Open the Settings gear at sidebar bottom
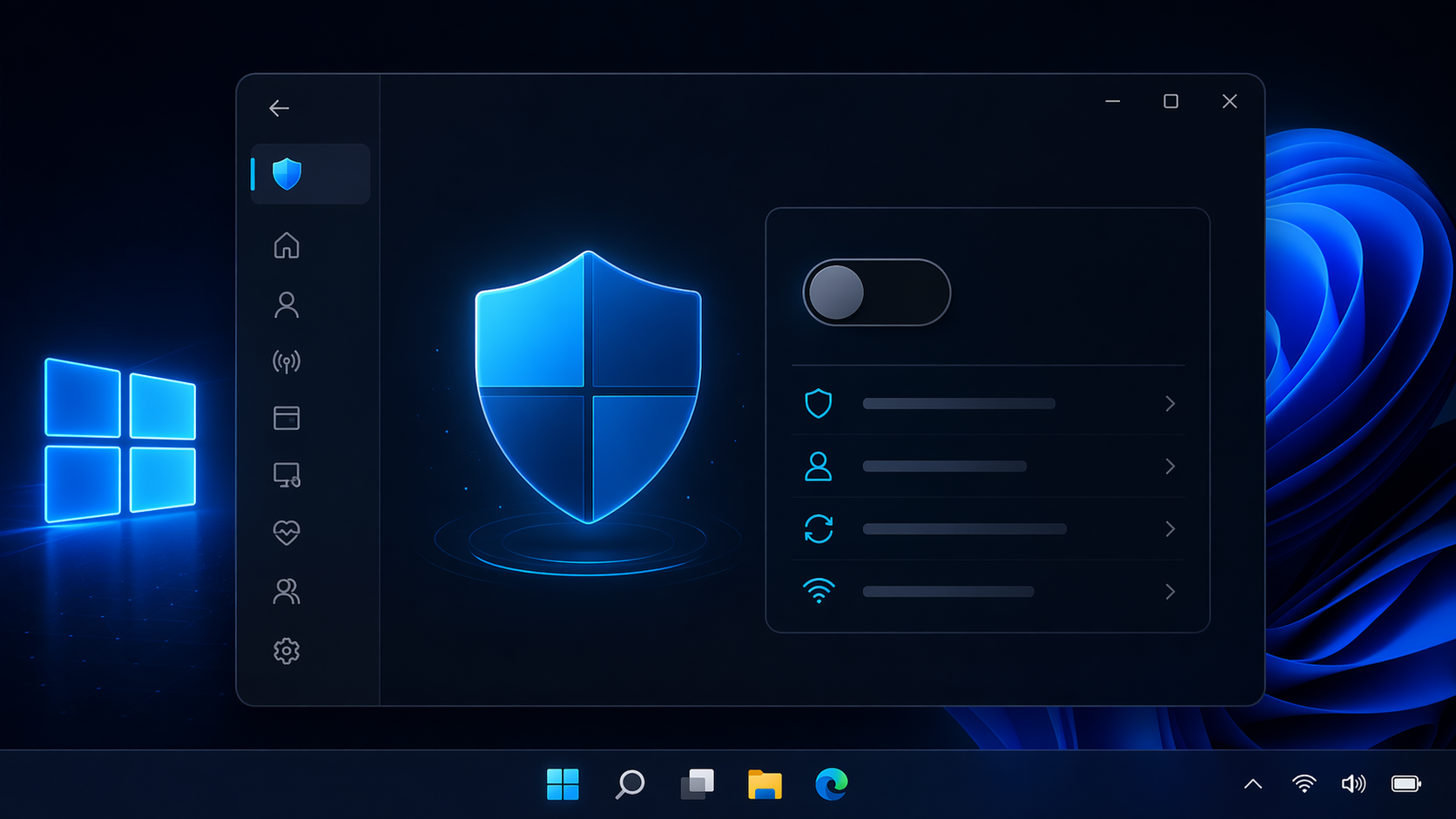 (287, 650)
